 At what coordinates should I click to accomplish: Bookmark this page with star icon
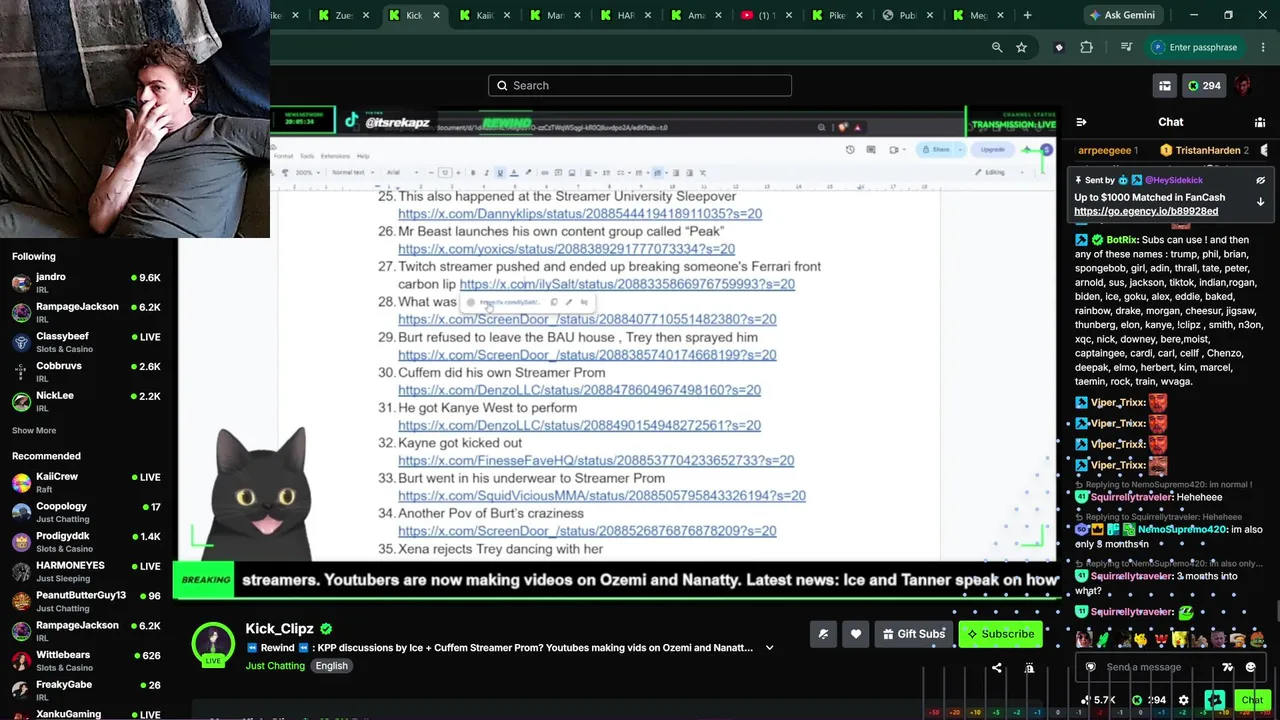click(1021, 47)
